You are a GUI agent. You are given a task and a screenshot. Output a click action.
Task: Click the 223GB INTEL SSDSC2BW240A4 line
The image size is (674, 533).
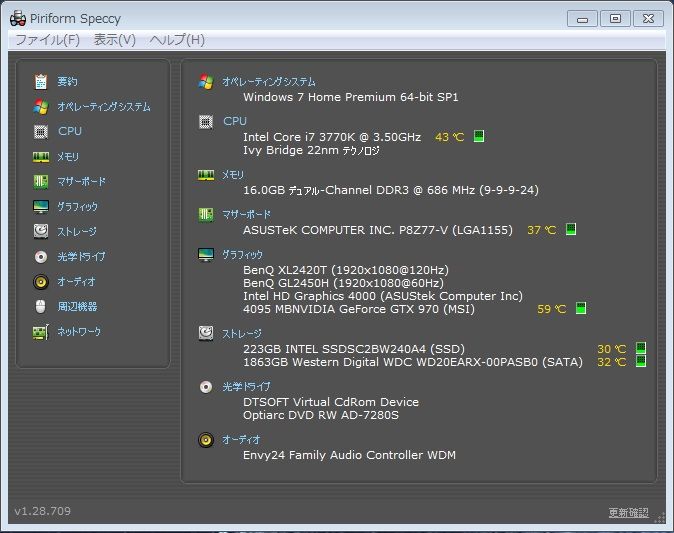pyautogui.click(x=354, y=349)
